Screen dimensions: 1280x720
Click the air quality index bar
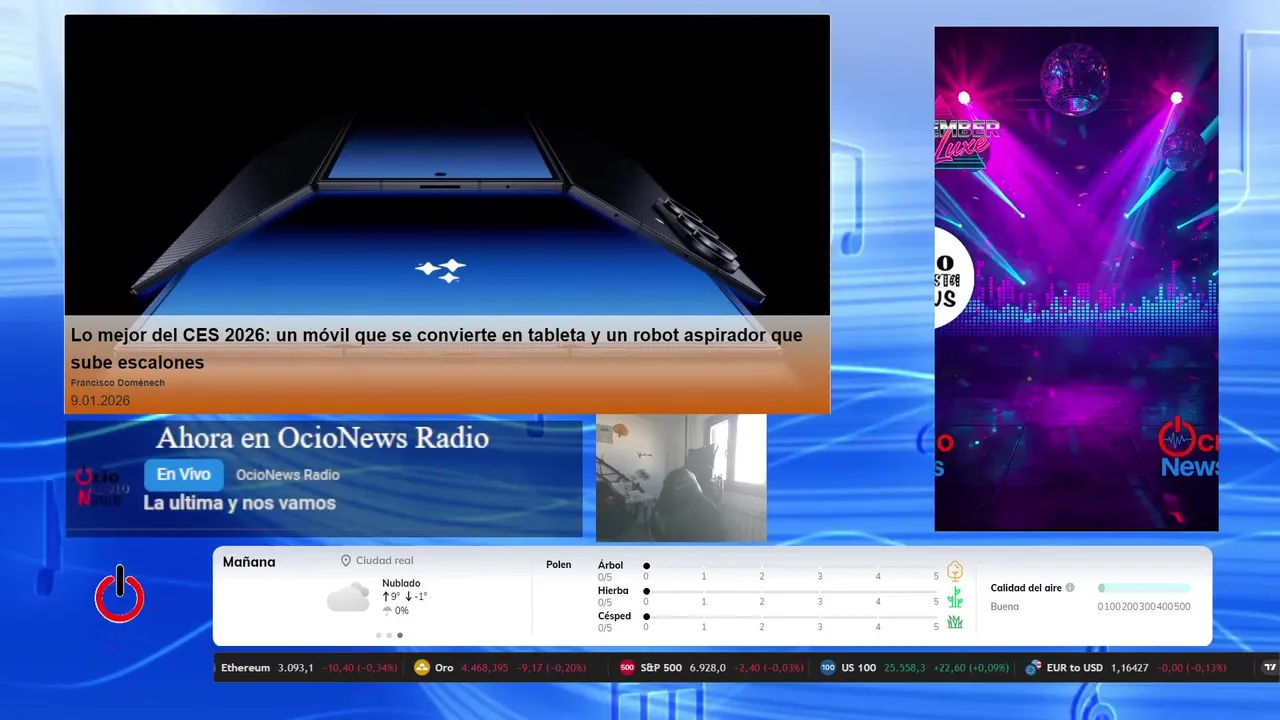tap(1144, 588)
